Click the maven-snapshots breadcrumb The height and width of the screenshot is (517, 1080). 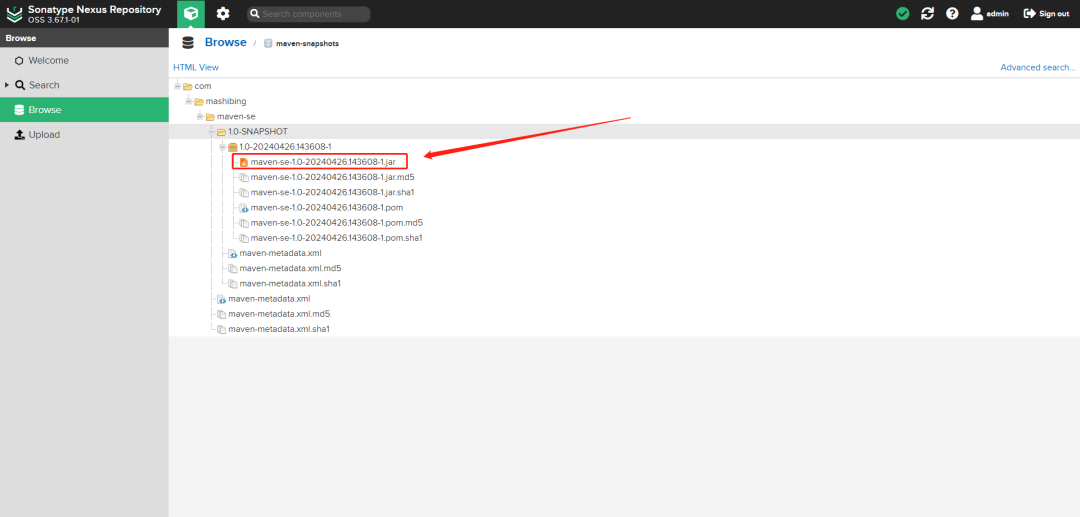307,43
